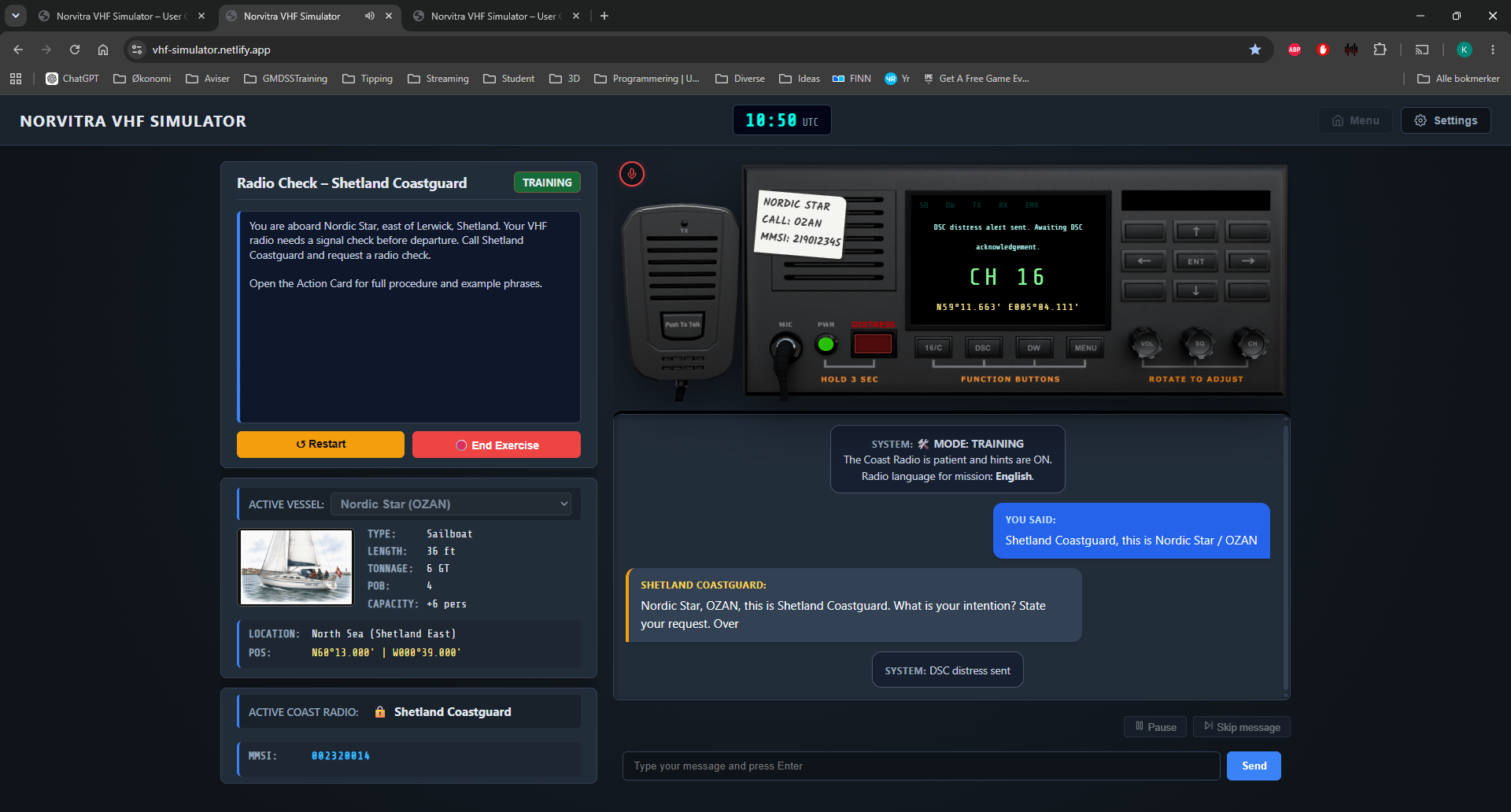This screenshot has width=1511, height=812.
Task: Click the down arrow key on radio keypad
Action: pos(1196,290)
